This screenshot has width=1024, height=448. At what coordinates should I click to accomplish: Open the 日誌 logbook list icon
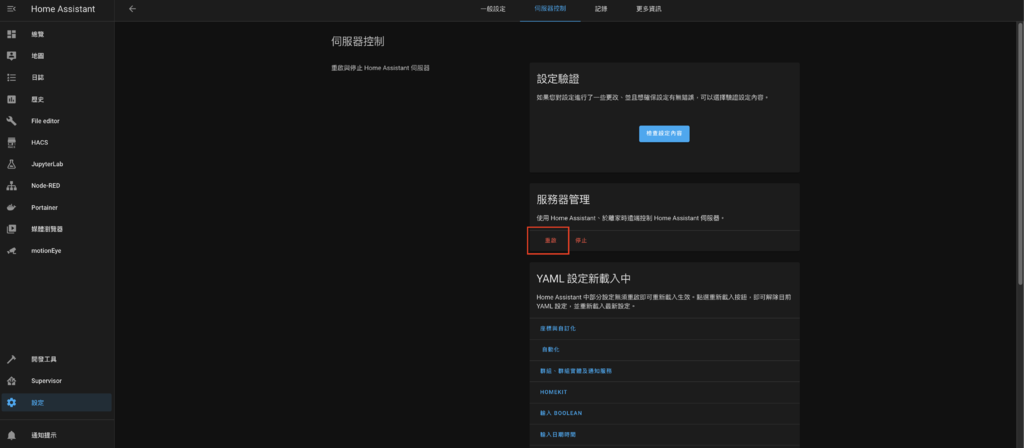click(11, 77)
